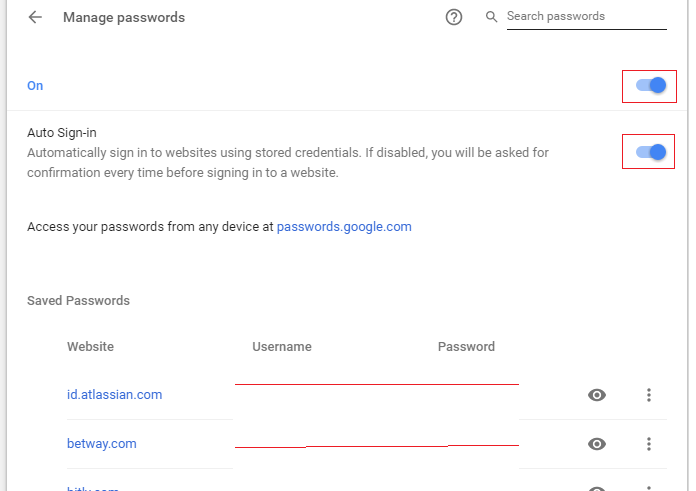This screenshot has width=696, height=491.
Task: Show password for id.atlassian.com
Action: pyautogui.click(x=597, y=395)
